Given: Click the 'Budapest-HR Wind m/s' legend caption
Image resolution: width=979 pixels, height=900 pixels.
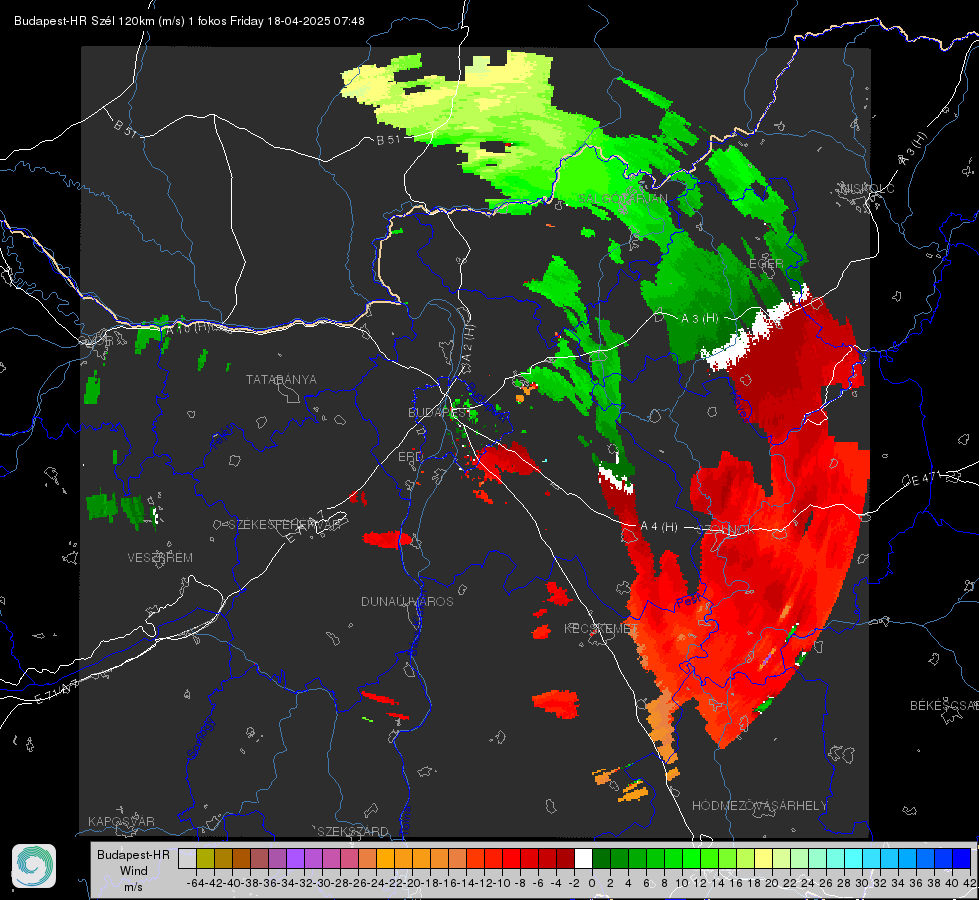Looking at the screenshot, I should click(133, 871).
